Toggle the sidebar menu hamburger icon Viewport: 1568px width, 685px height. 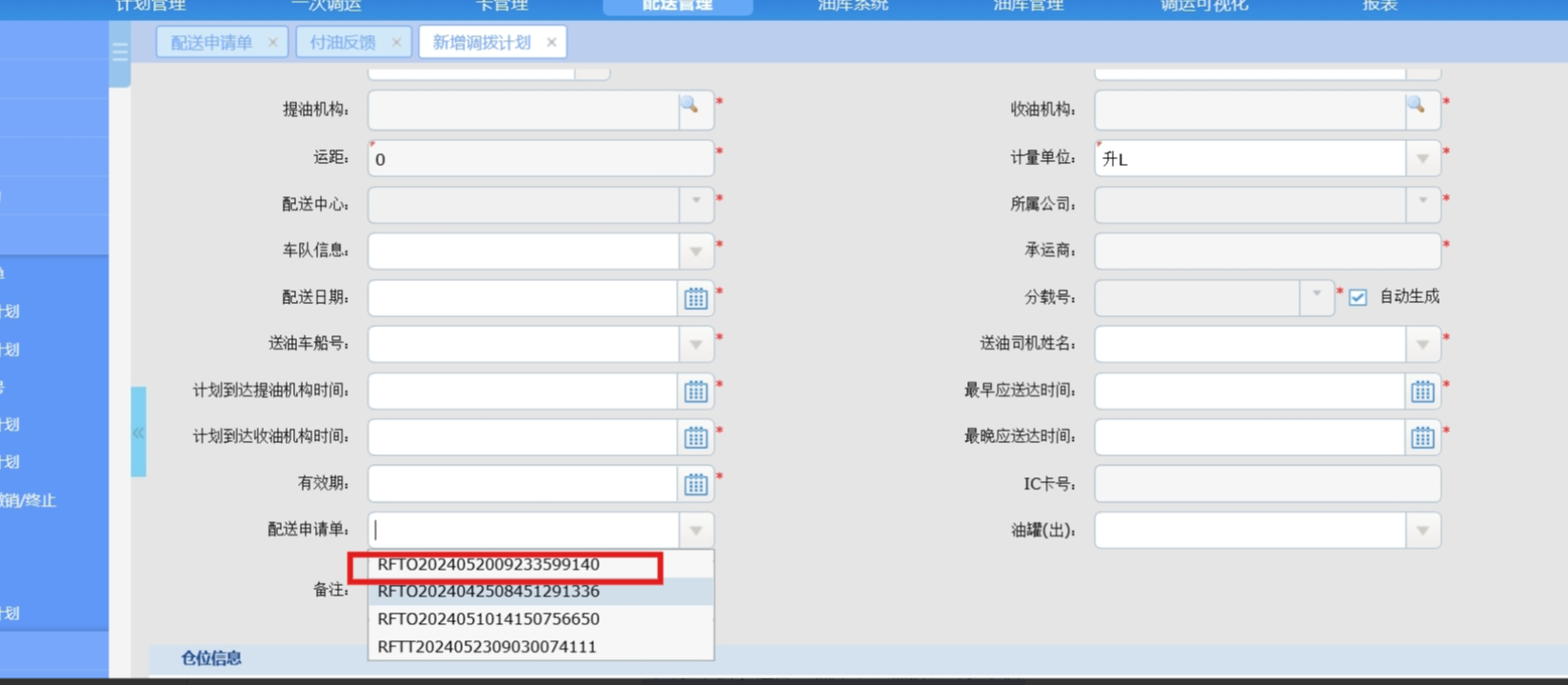(120, 53)
